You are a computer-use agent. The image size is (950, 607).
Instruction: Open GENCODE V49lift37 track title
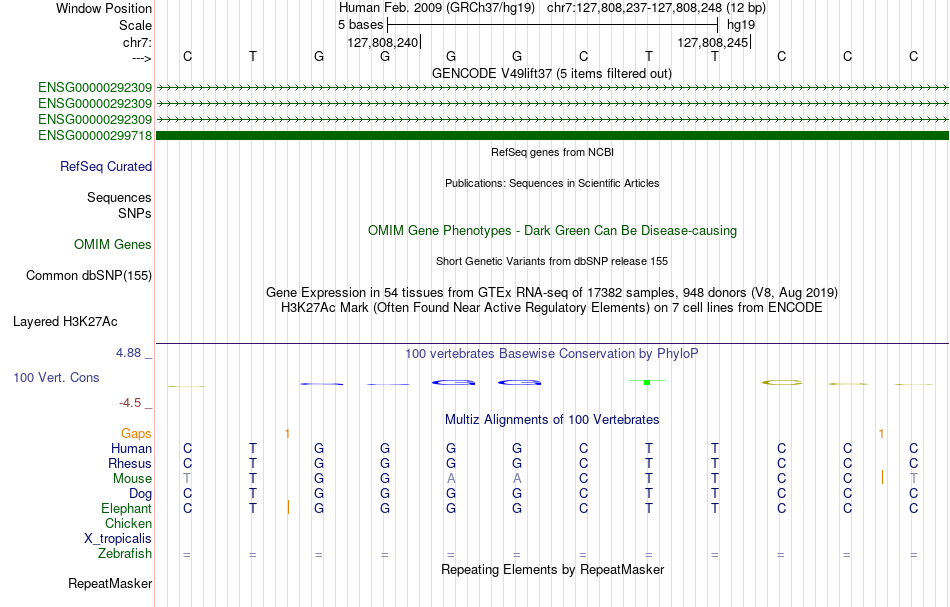(x=552, y=73)
